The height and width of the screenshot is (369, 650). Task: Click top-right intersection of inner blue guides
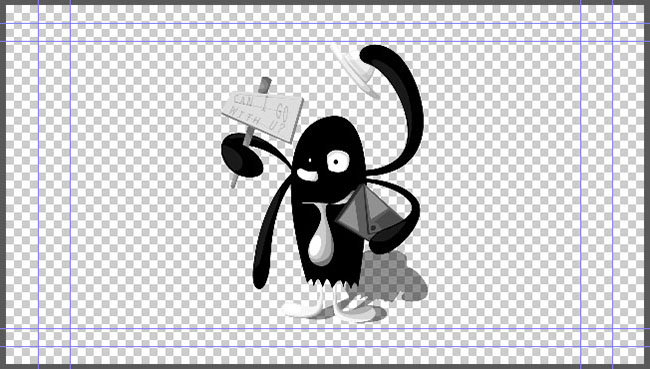pyautogui.click(x=580, y=41)
